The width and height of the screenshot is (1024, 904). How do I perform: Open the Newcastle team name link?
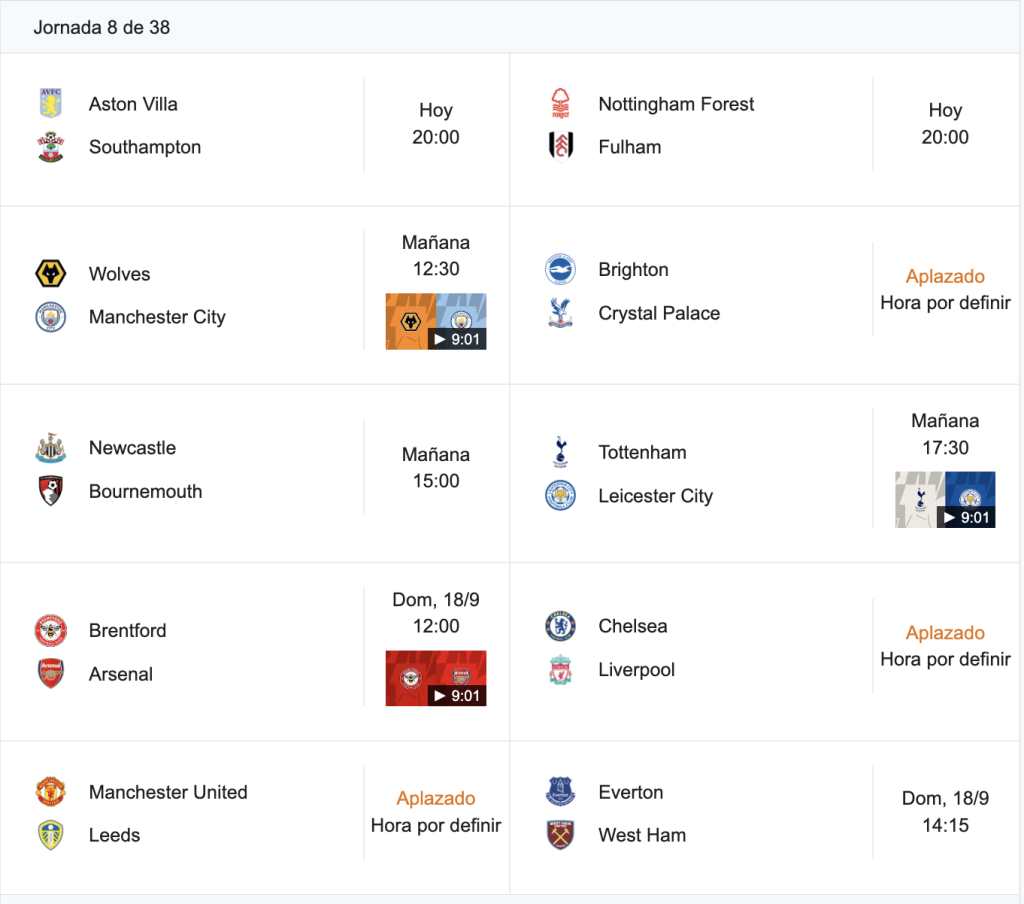(x=133, y=447)
